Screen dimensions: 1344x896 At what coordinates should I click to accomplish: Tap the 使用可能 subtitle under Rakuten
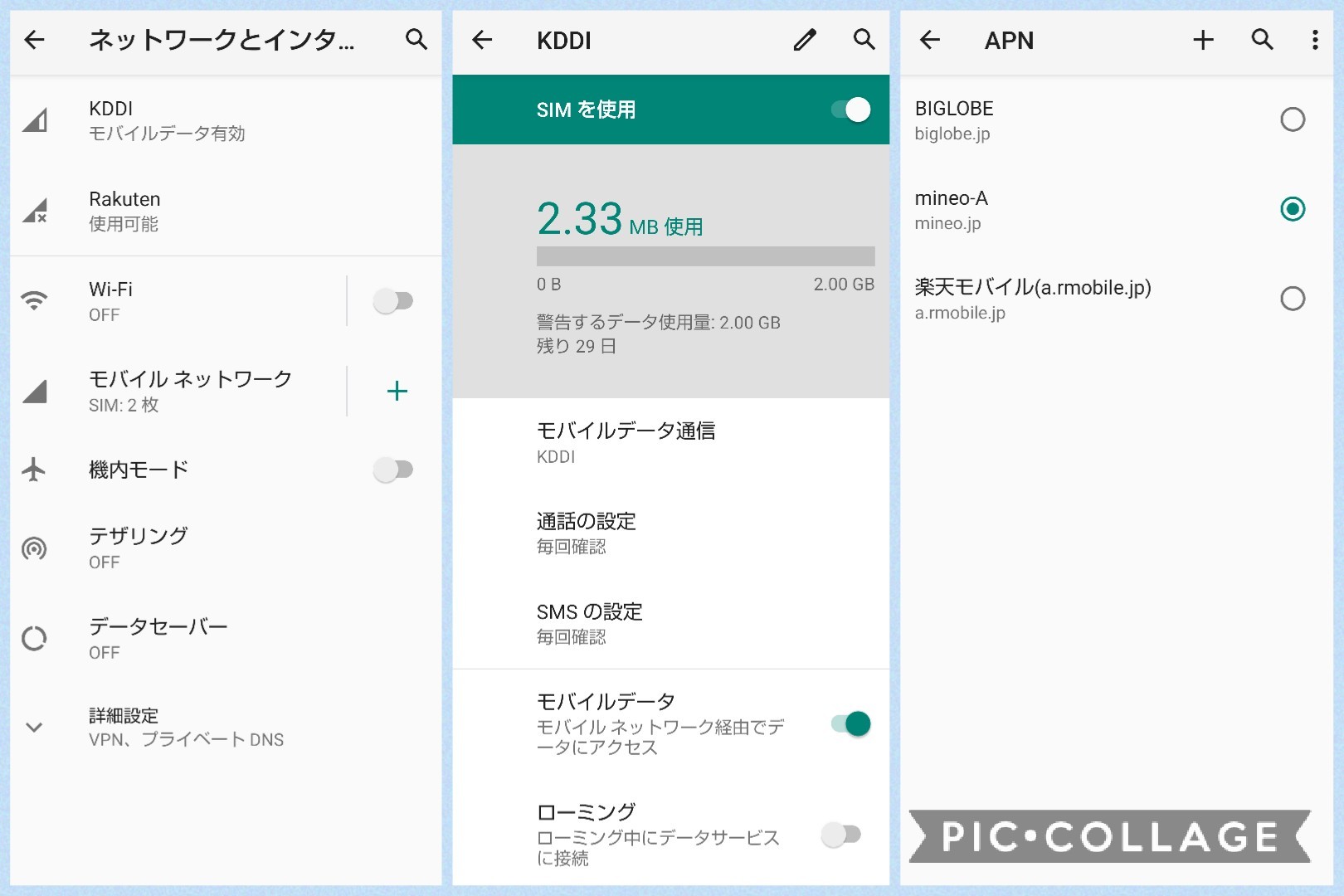click(124, 224)
